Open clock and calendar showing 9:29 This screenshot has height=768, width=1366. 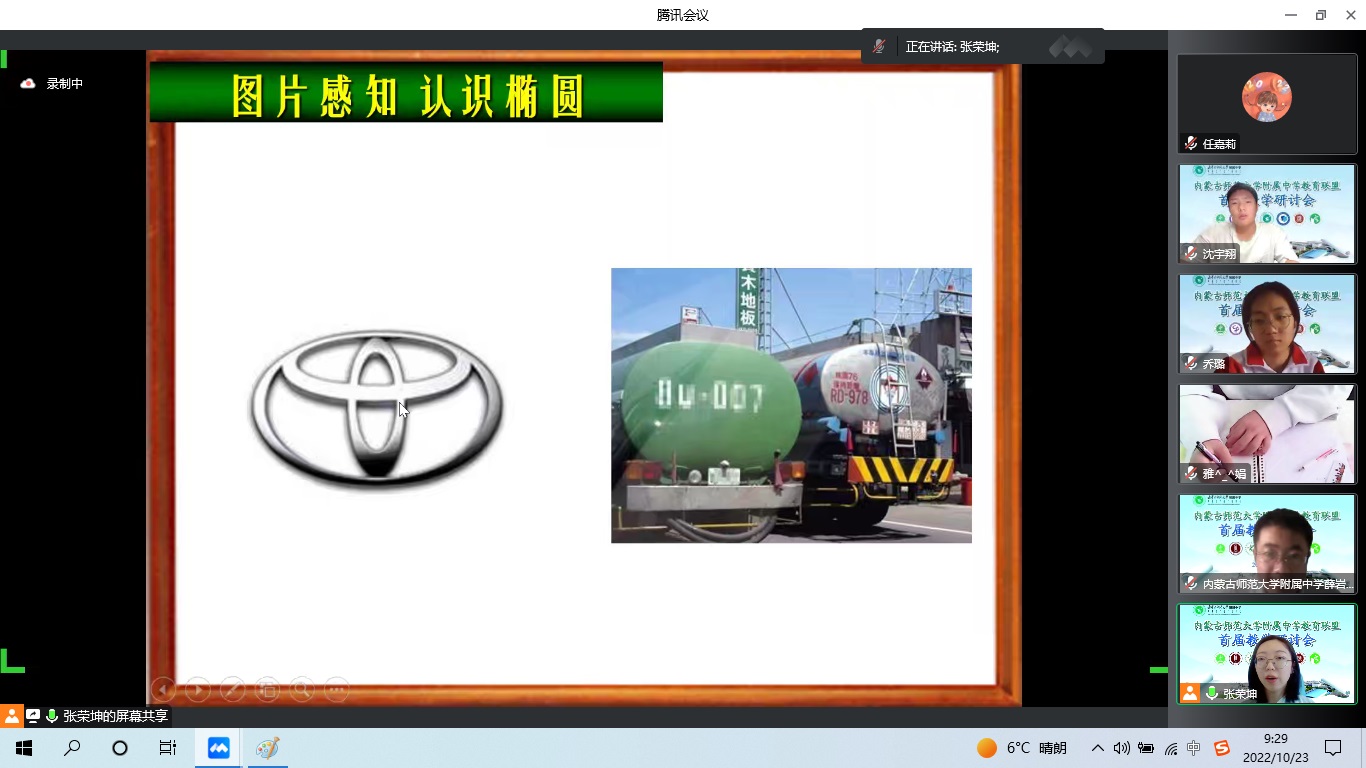coord(1275,748)
